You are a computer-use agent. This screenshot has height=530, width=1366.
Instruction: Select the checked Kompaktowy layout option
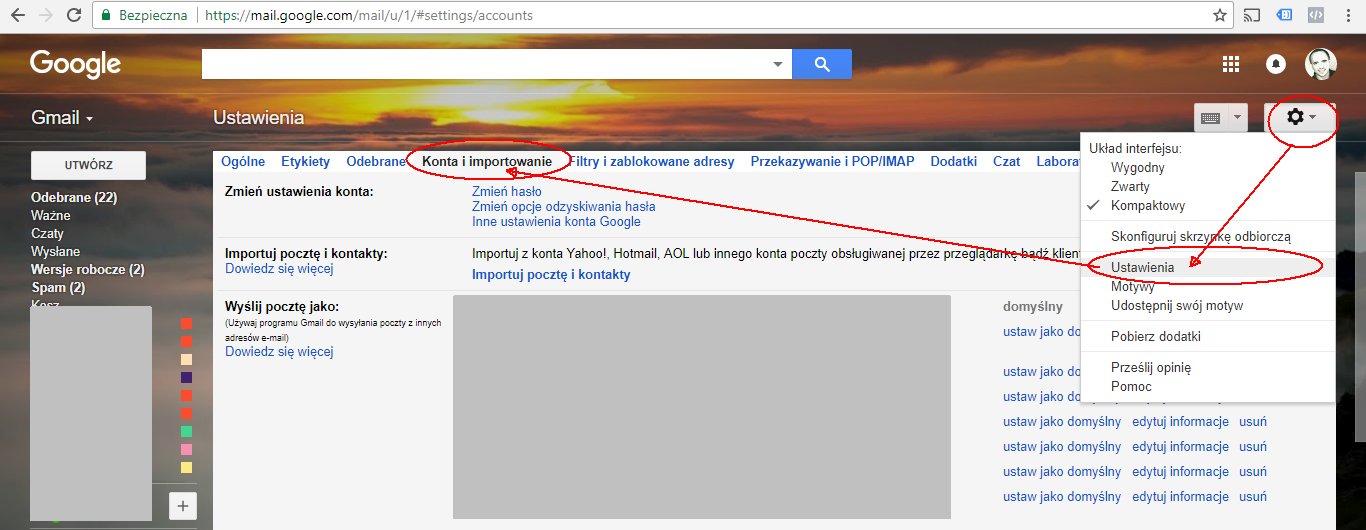(1147, 206)
